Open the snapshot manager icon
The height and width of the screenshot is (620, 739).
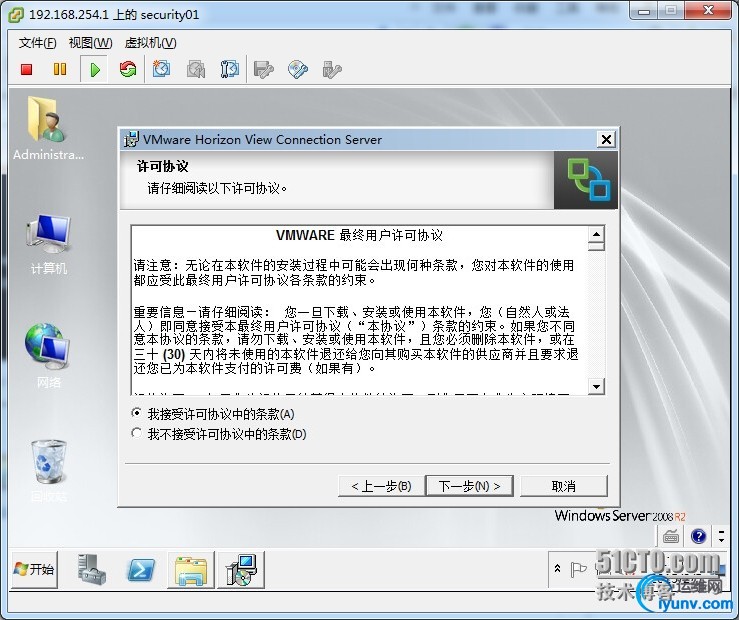coord(230,69)
